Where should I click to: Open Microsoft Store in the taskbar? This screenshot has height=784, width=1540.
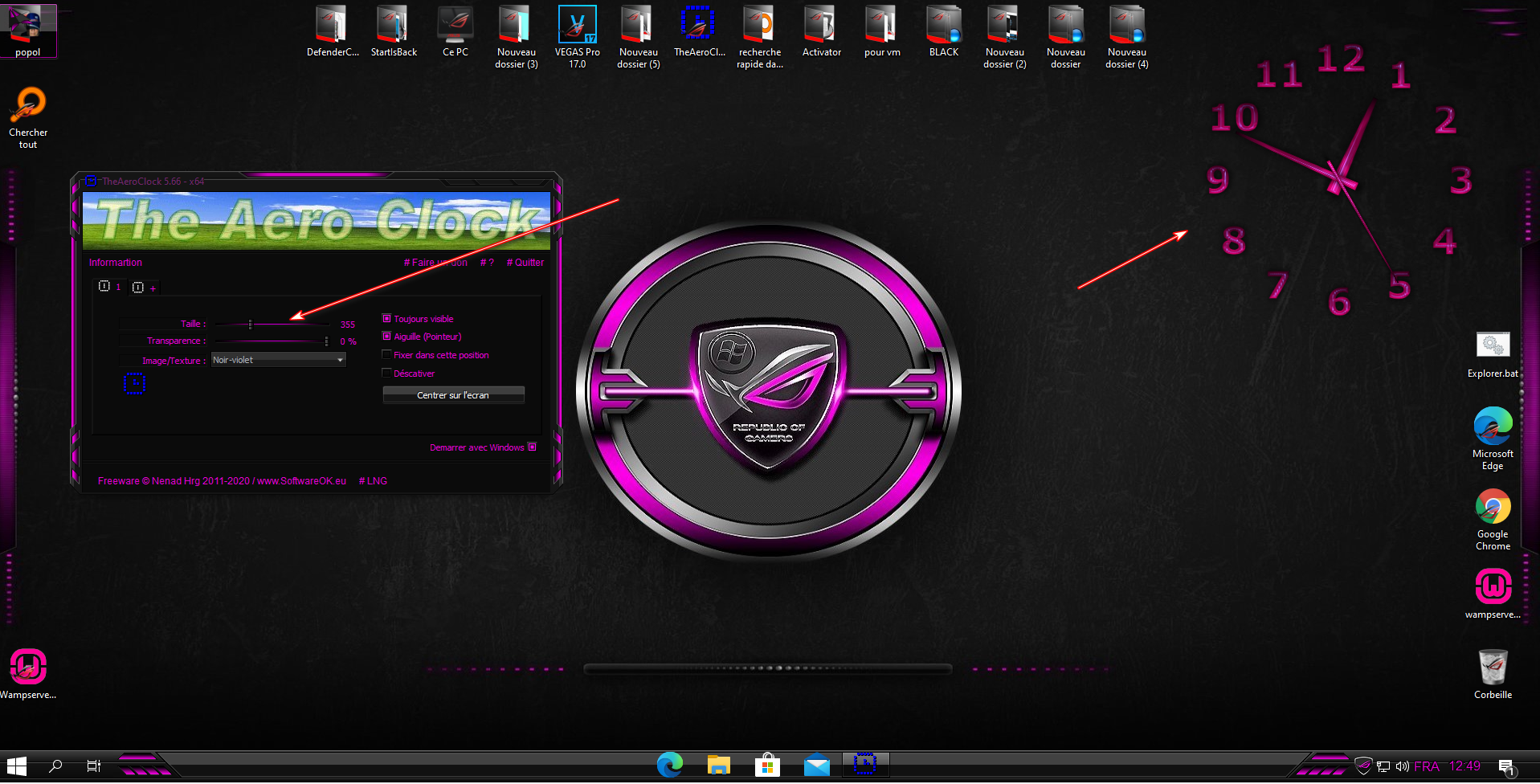coord(767,765)
